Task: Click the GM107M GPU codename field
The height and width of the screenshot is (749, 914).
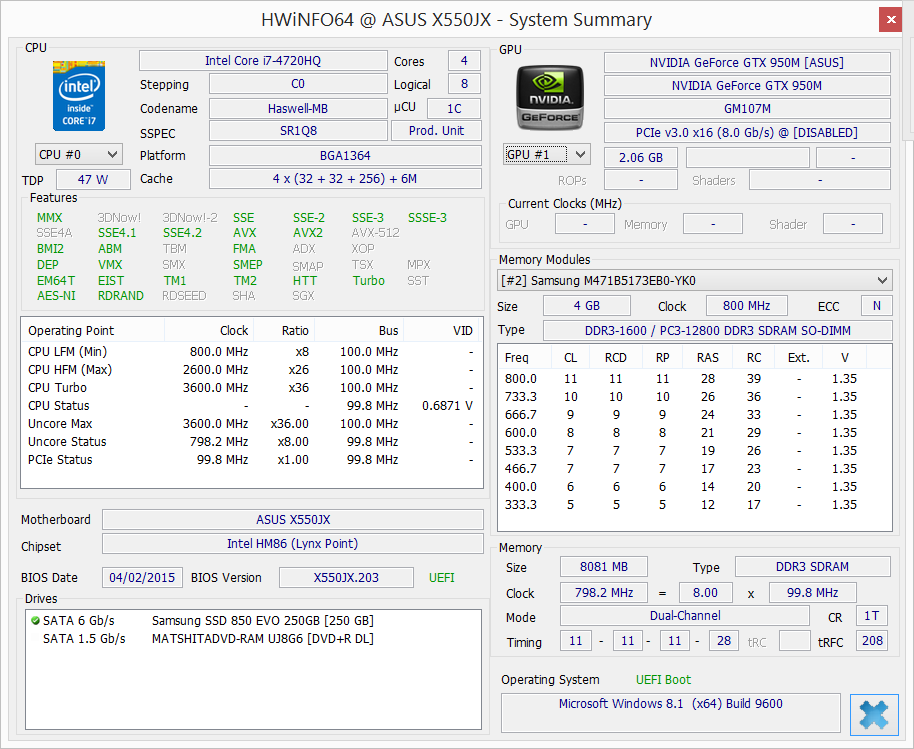Action: click(x=747, y=108)
